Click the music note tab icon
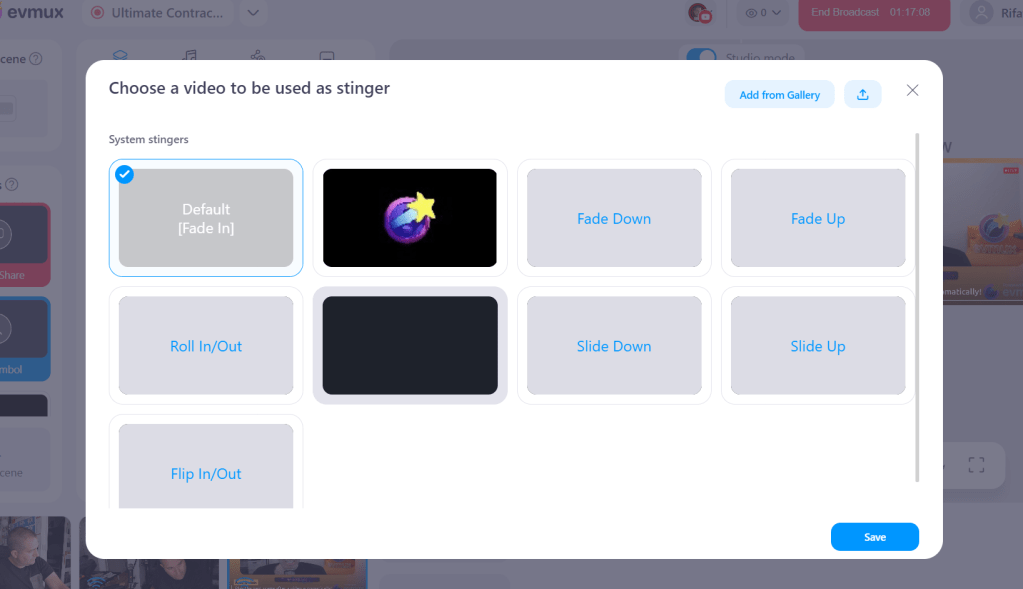Viewport: 1023px width, 589px height. (x=189, y=55)
